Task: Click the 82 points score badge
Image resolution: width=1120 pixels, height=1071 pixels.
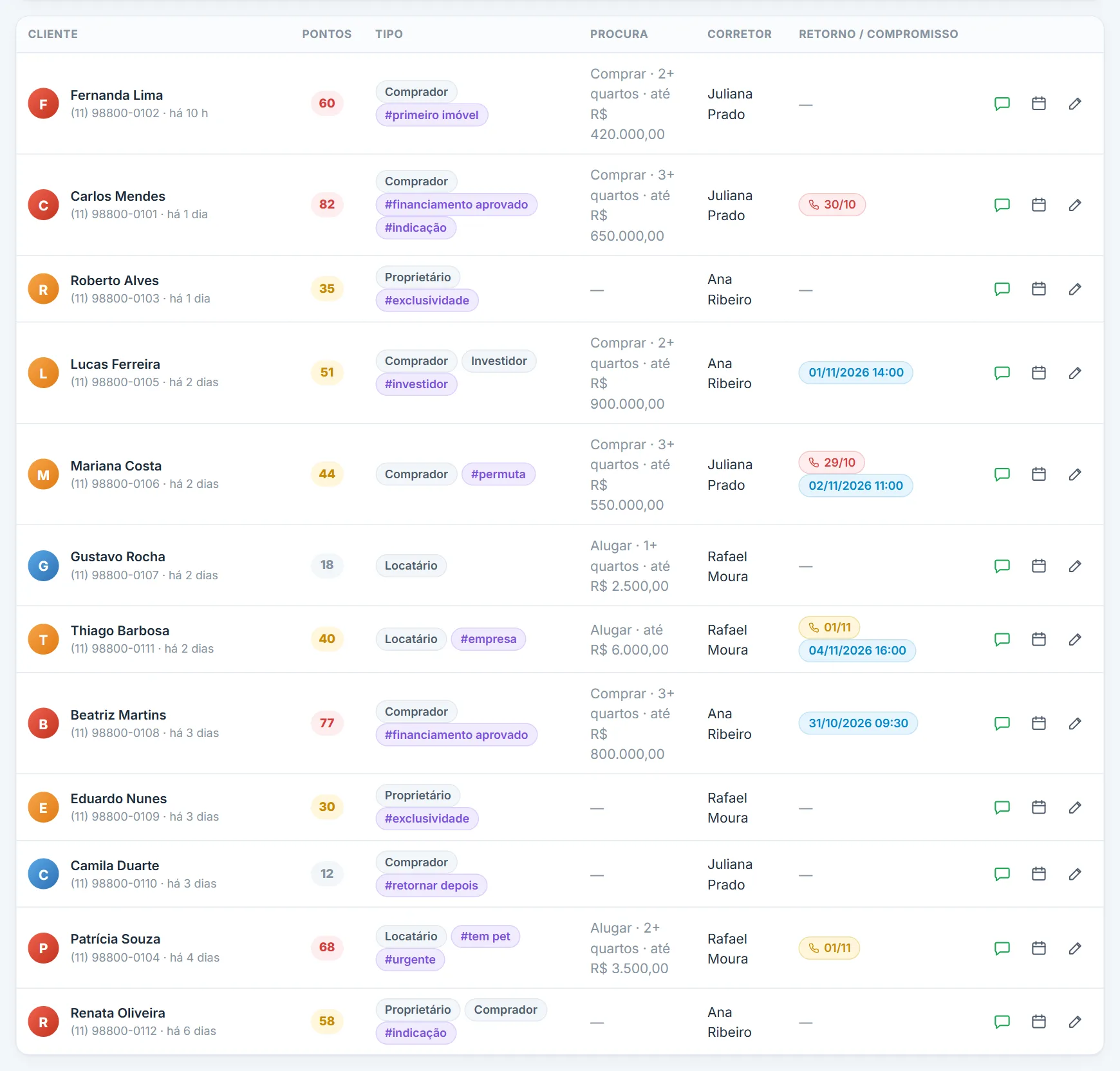Action: point(327,205)
